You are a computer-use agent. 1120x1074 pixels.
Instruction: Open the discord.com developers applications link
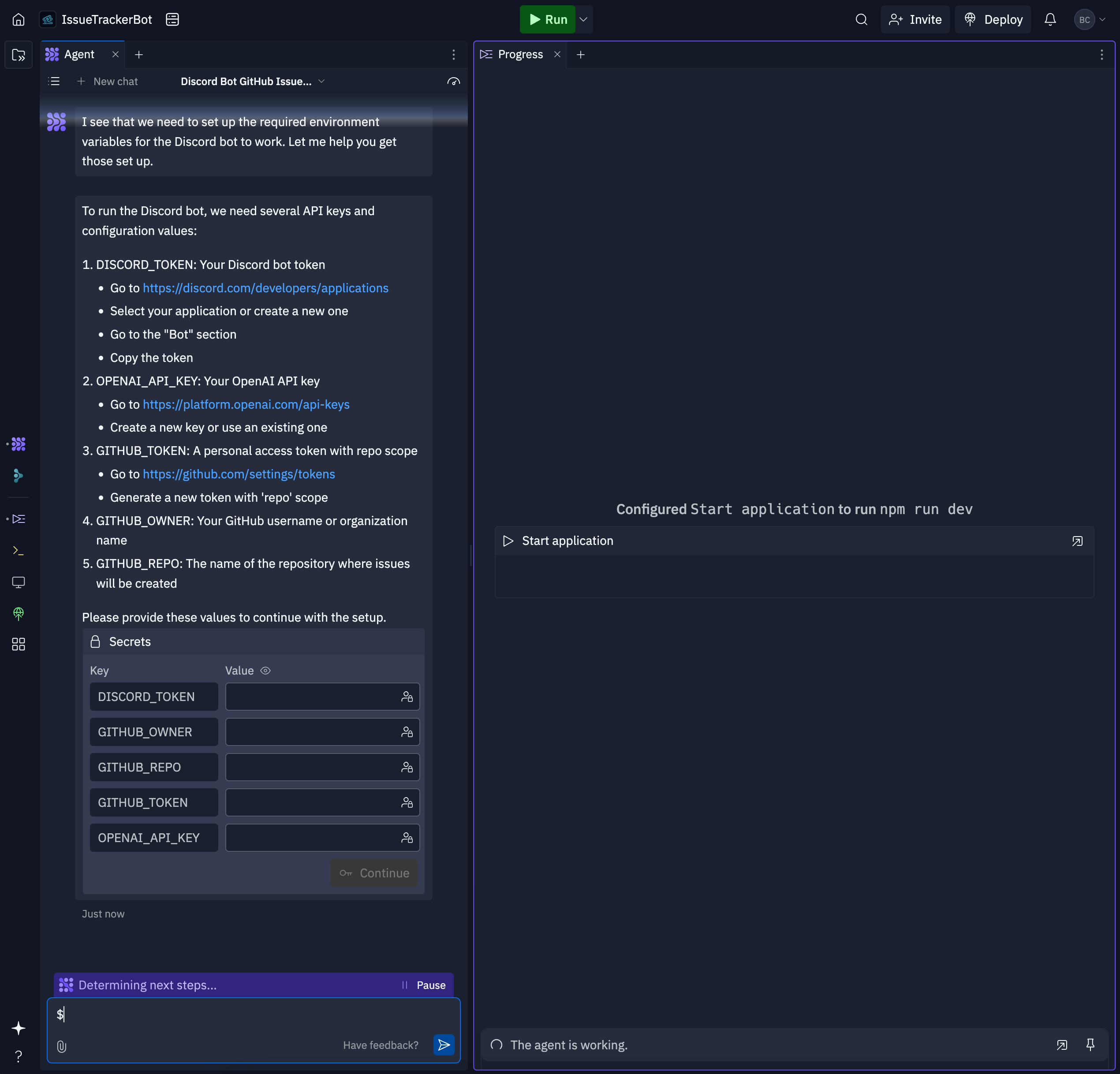coord(265,288)
